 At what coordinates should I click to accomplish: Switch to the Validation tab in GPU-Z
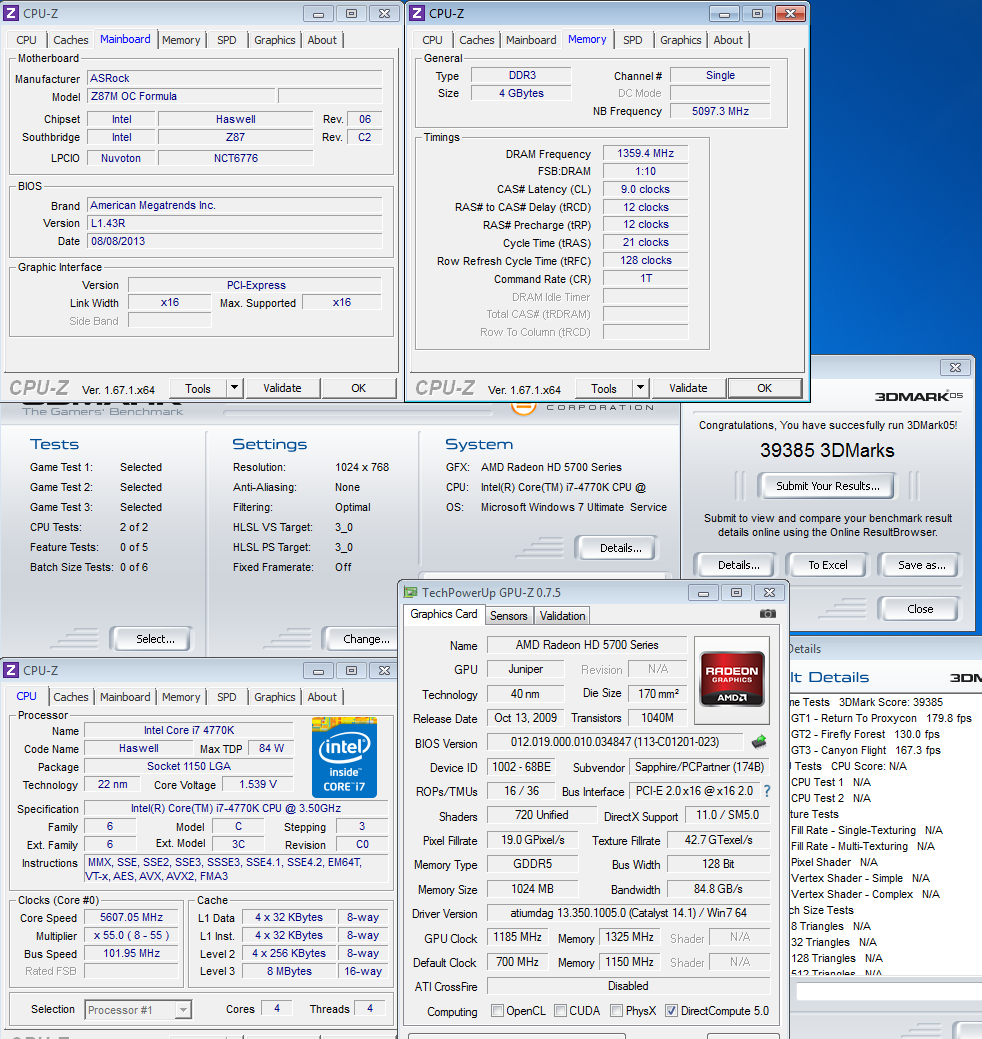[562, 616]
